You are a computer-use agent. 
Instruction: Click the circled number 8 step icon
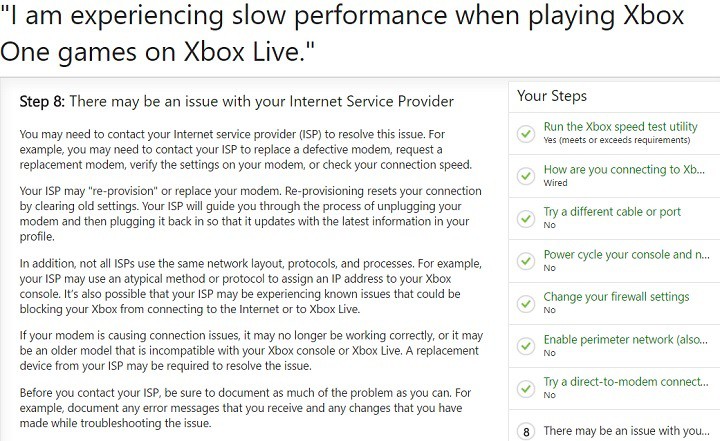tap(526, 431)
